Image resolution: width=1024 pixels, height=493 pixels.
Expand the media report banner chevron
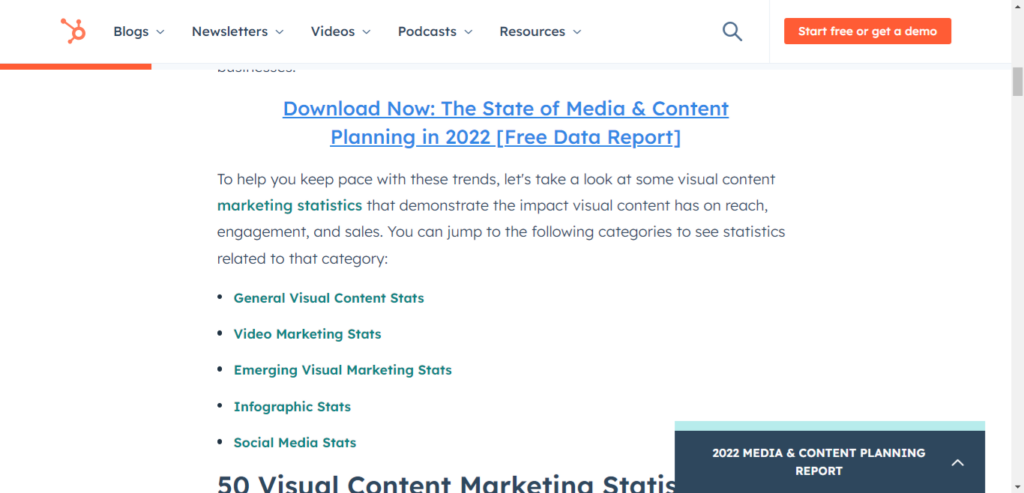pos(957,462)
